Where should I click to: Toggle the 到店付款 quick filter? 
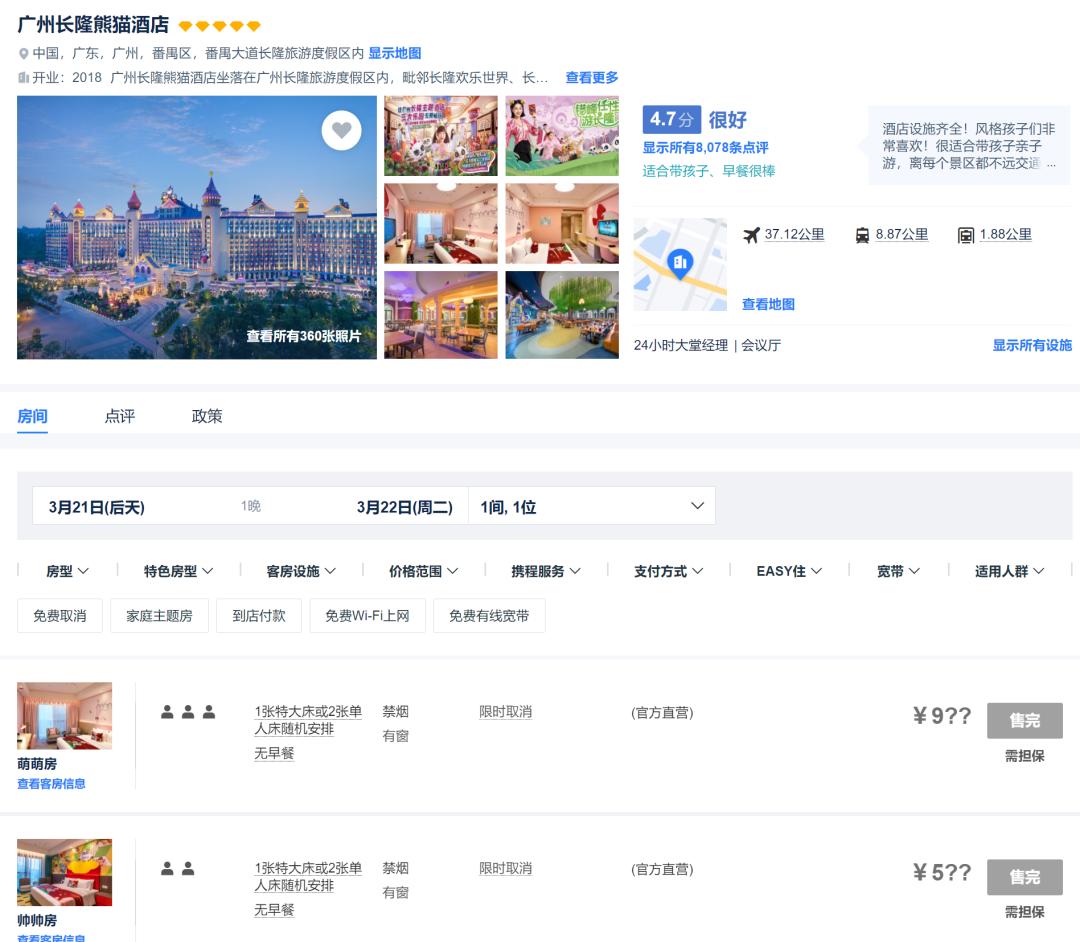tap(259, 616)
